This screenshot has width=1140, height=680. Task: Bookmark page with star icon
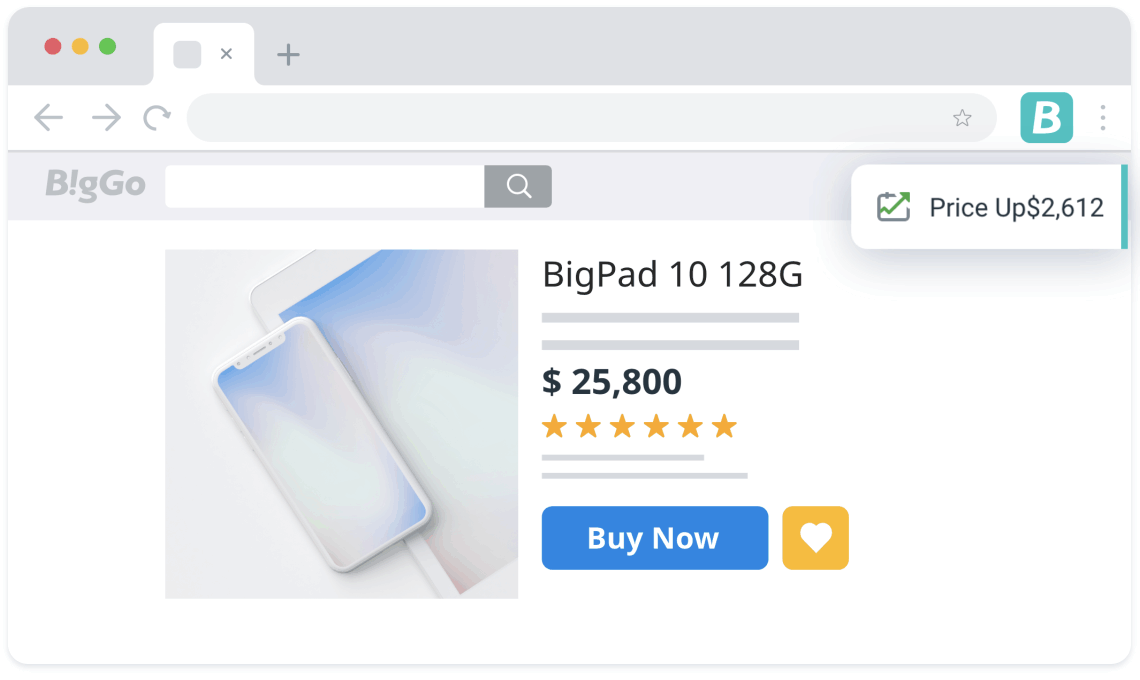(x=962, y=118)
